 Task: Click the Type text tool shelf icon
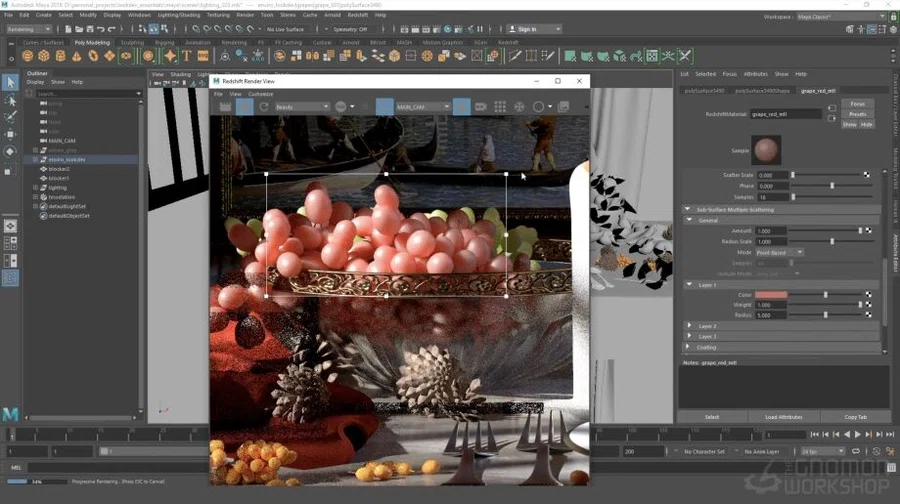coord(186,56)
